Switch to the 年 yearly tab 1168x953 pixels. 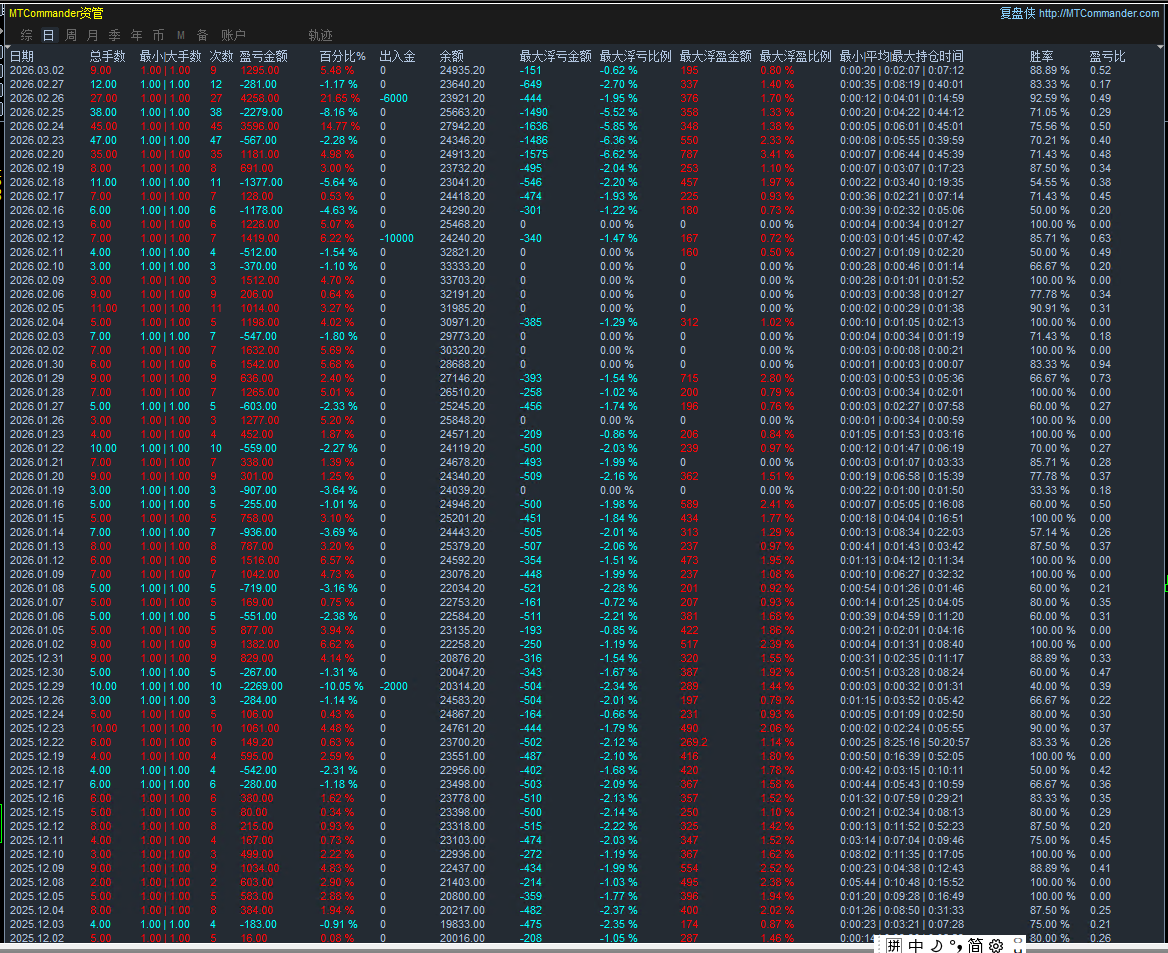136,35
